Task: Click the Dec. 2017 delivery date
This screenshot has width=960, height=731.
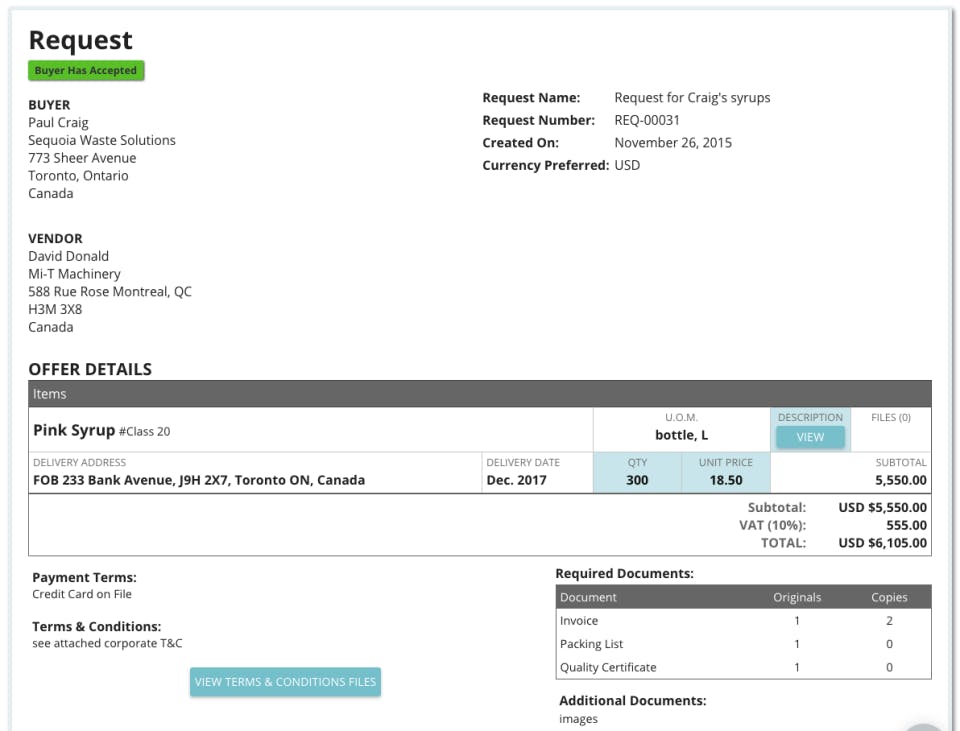Action: pyautogui.click(x=516, y=480)
